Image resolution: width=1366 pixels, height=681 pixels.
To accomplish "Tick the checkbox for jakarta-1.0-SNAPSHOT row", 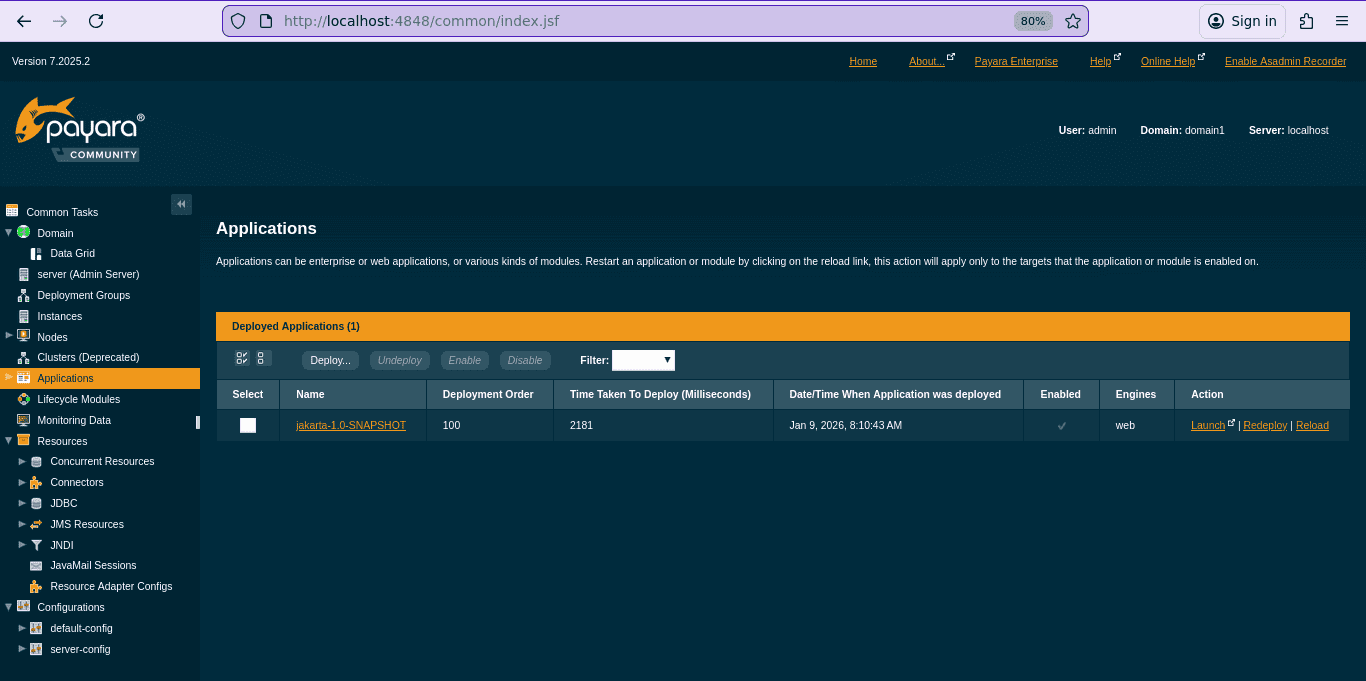I will (x=248, y=425).
